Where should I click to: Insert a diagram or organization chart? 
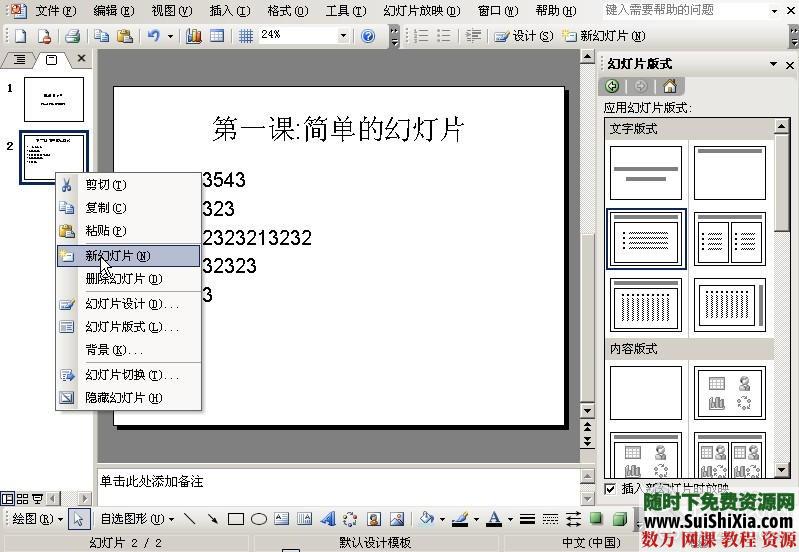(350, 519)
